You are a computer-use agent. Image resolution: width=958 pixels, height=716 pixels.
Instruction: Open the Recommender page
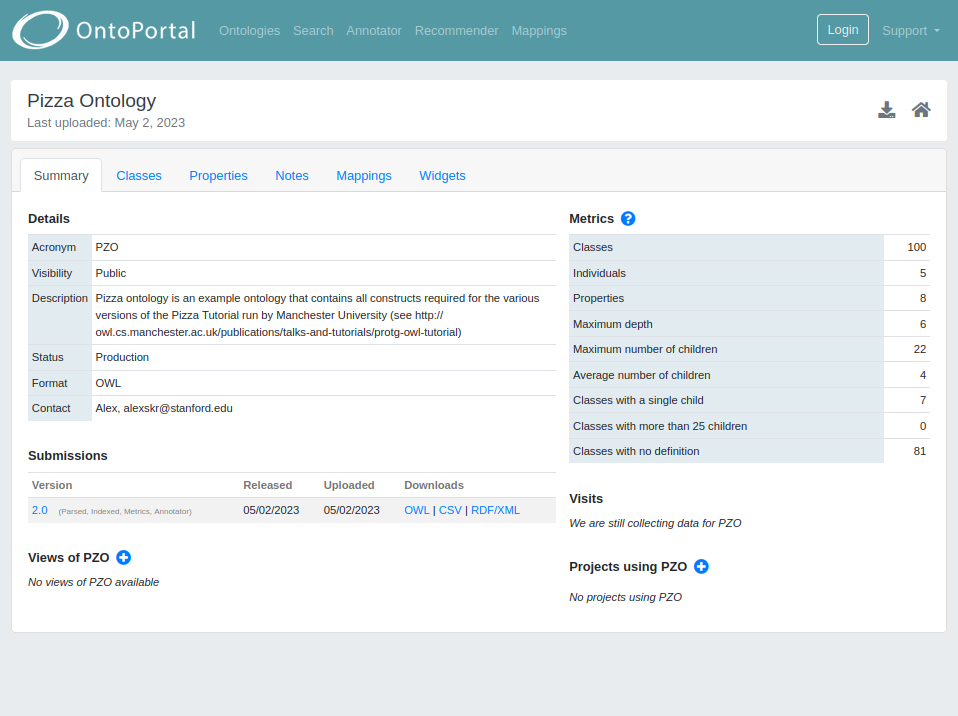pyautogui.click(x=456, y=31)
